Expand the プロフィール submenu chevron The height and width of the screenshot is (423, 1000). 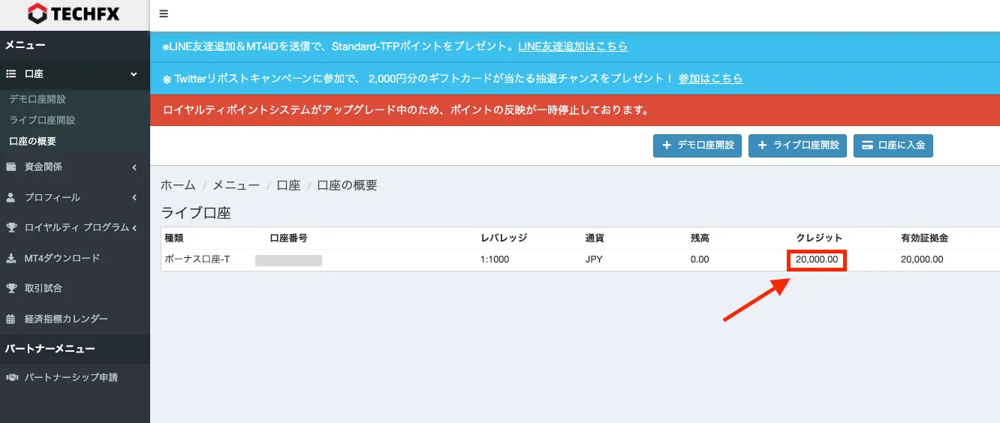pos(135,197)
